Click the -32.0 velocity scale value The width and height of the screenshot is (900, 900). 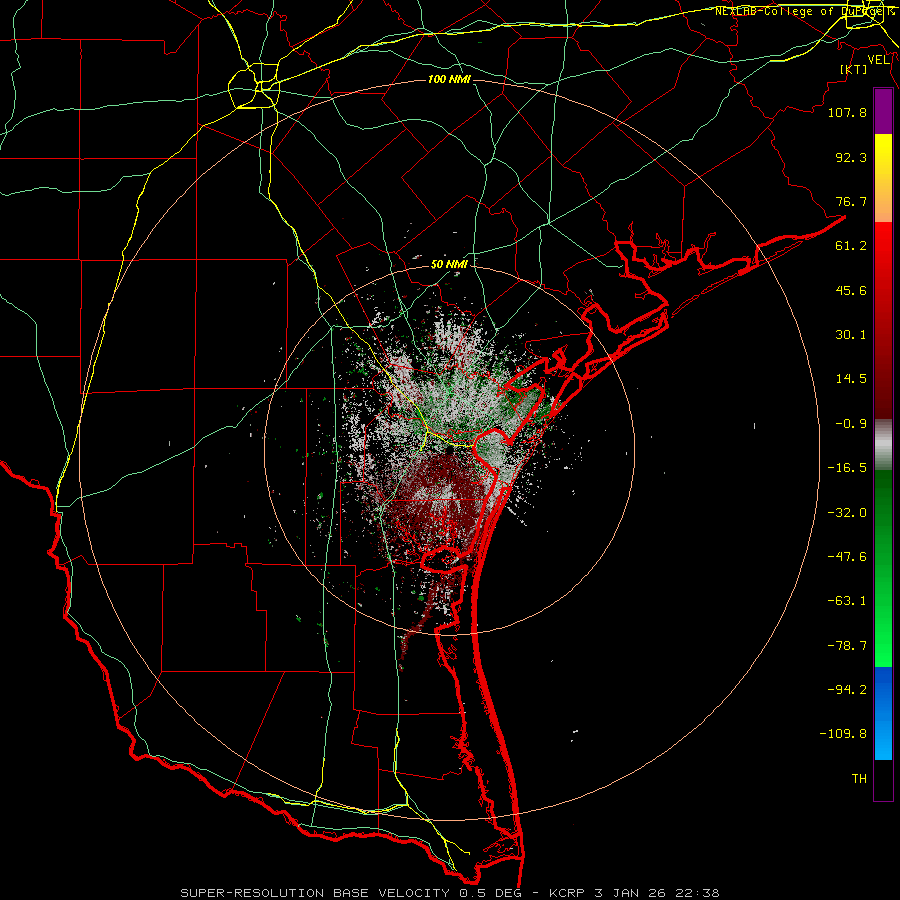point(847,513)
